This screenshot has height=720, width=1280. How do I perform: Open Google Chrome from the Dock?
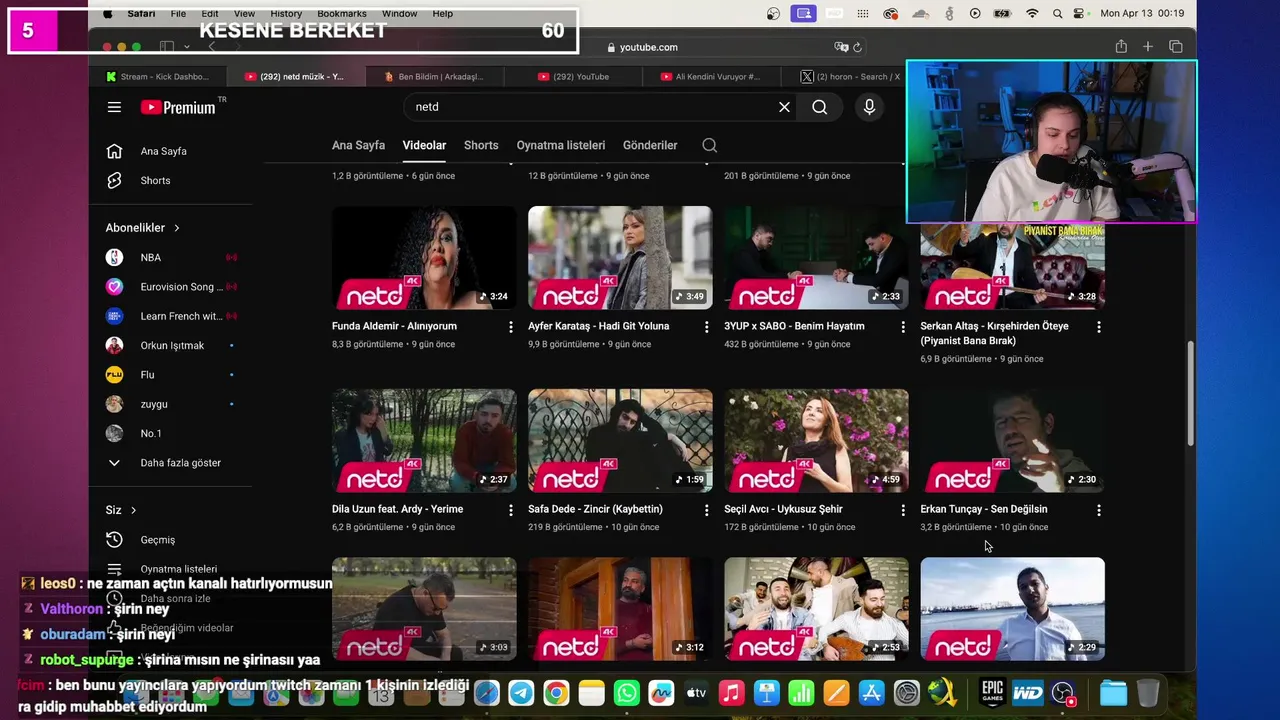tap(556, 693)
